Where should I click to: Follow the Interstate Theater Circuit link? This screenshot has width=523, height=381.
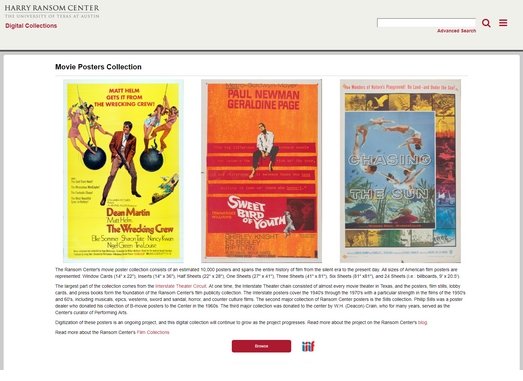pyautogui.click(x=180, y=286)
